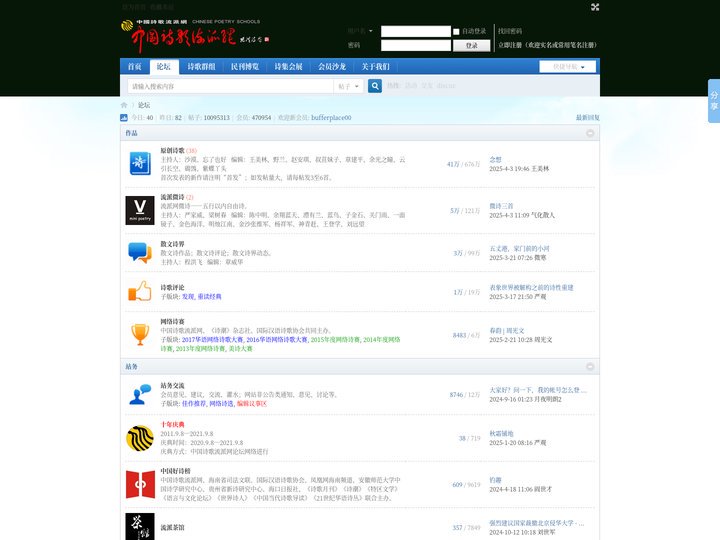Screen dimensions: 720x540
Task: Open the 诗集会展 nav tab
Action: coord(288,67)
